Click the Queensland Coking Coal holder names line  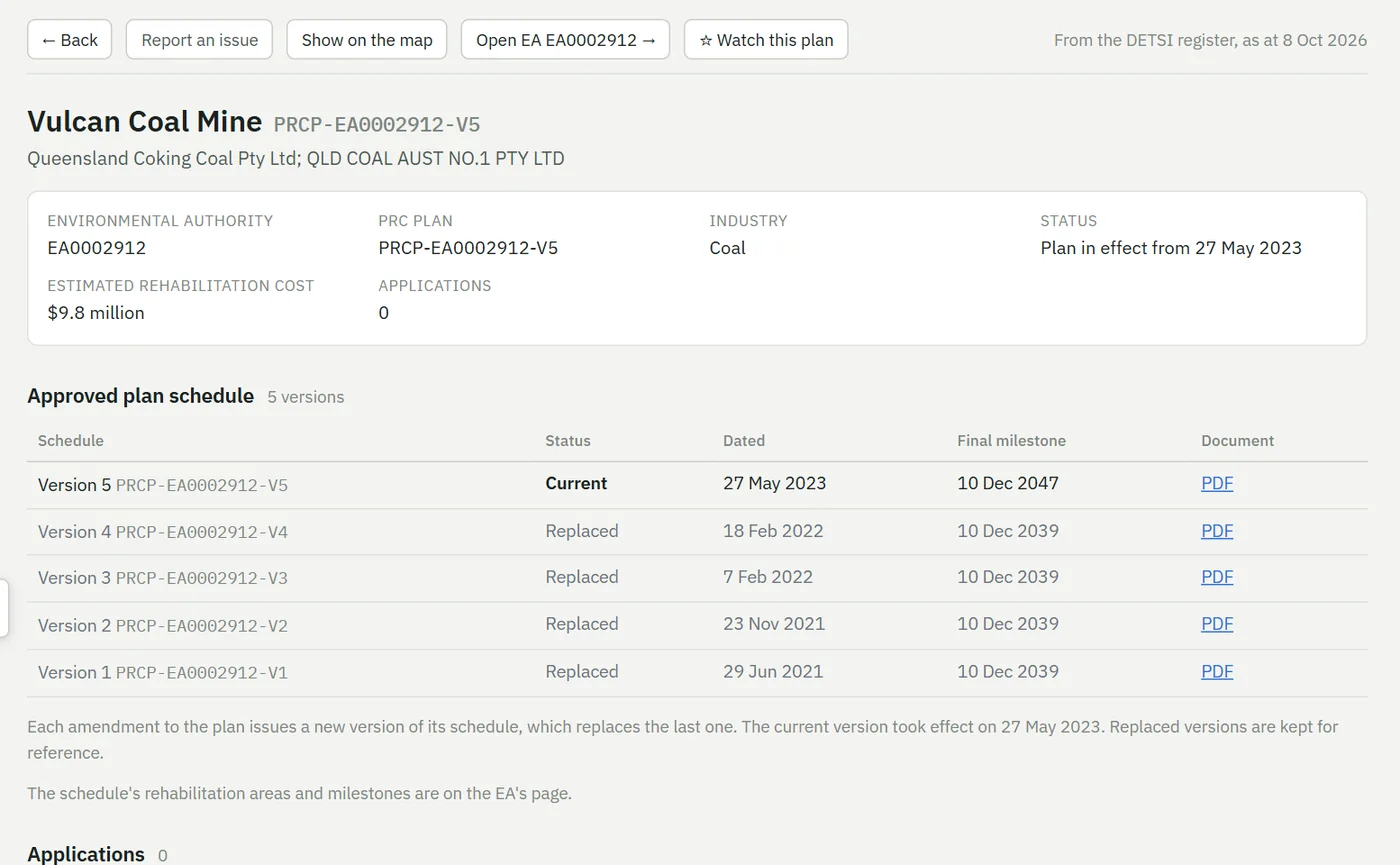pyautogui.click(x=296, y=158)
